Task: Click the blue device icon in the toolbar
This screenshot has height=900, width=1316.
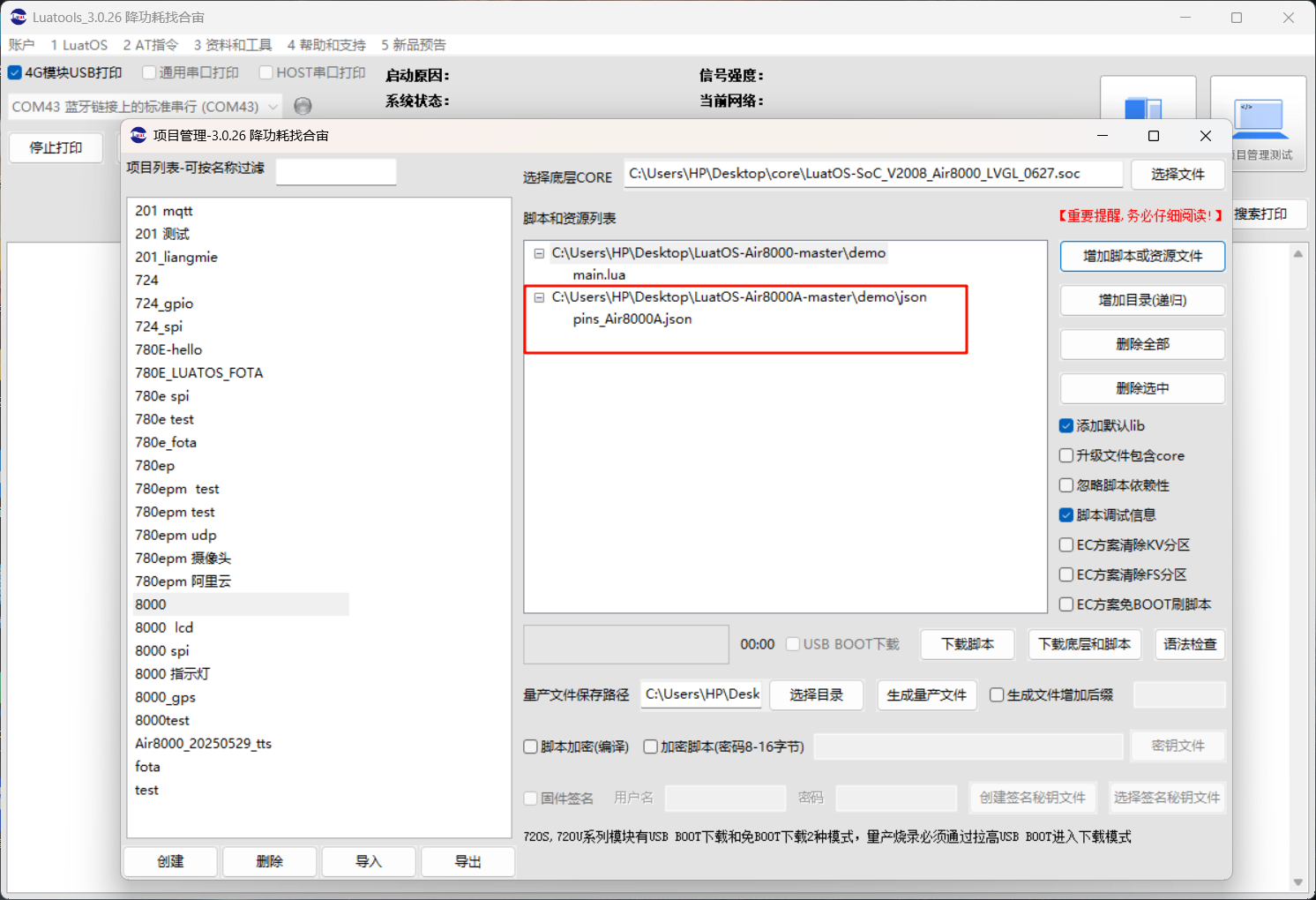Action: [1144, 109]
